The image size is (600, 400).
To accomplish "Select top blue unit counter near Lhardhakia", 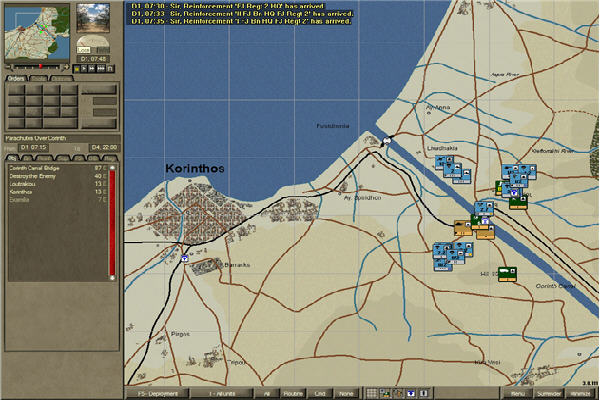I will point(444,162).
